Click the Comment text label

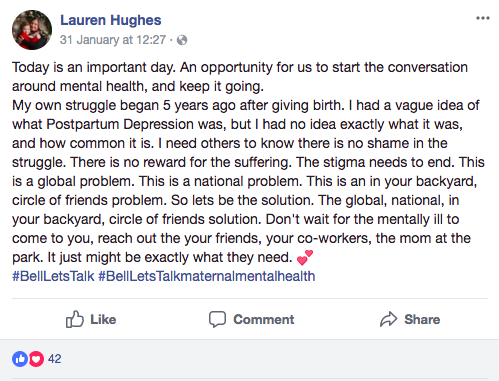[x=264, y=320]
